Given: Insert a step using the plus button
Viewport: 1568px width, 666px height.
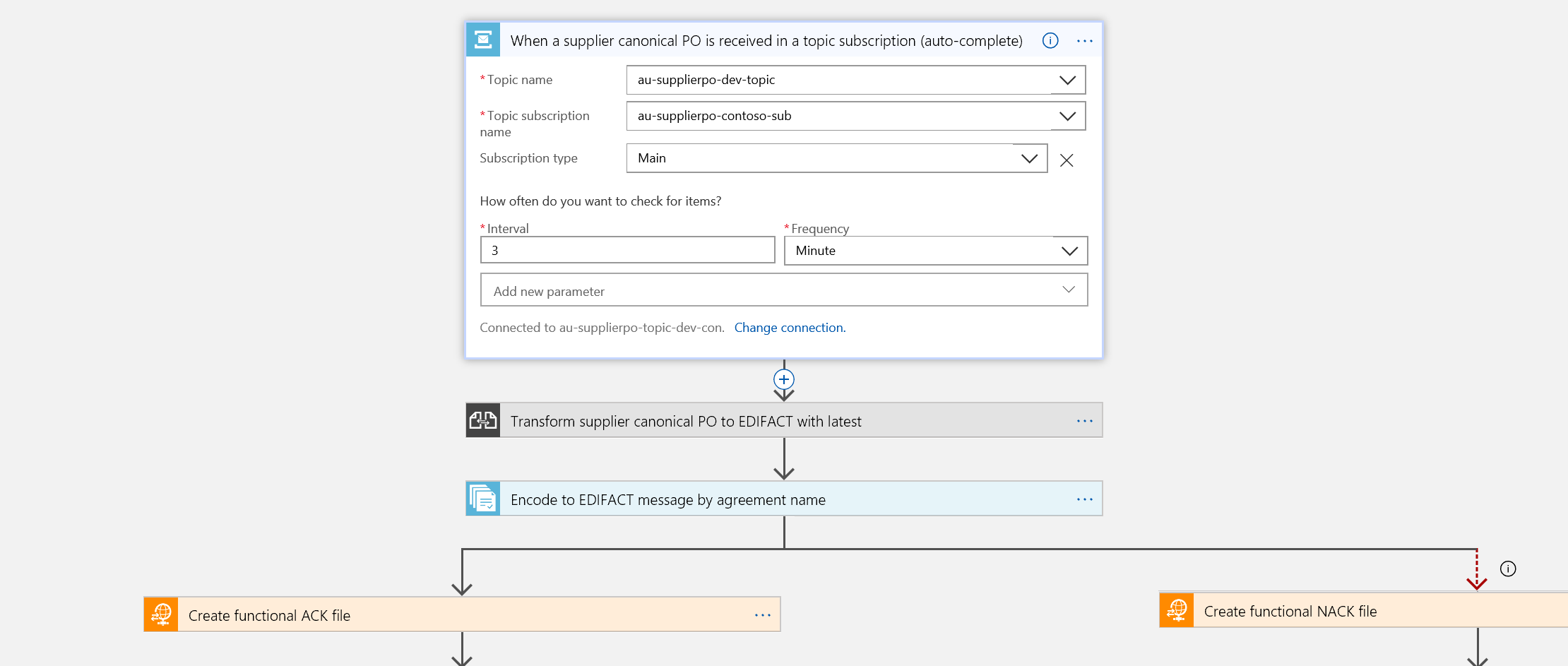Looking at the screenshot, I should [784, 379].
